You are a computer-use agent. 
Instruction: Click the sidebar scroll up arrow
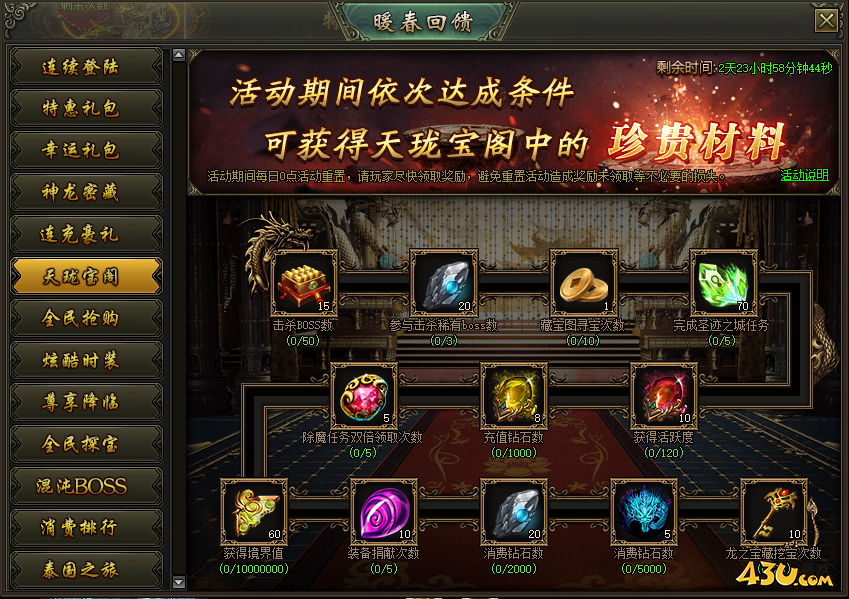[x=179, y=55]
